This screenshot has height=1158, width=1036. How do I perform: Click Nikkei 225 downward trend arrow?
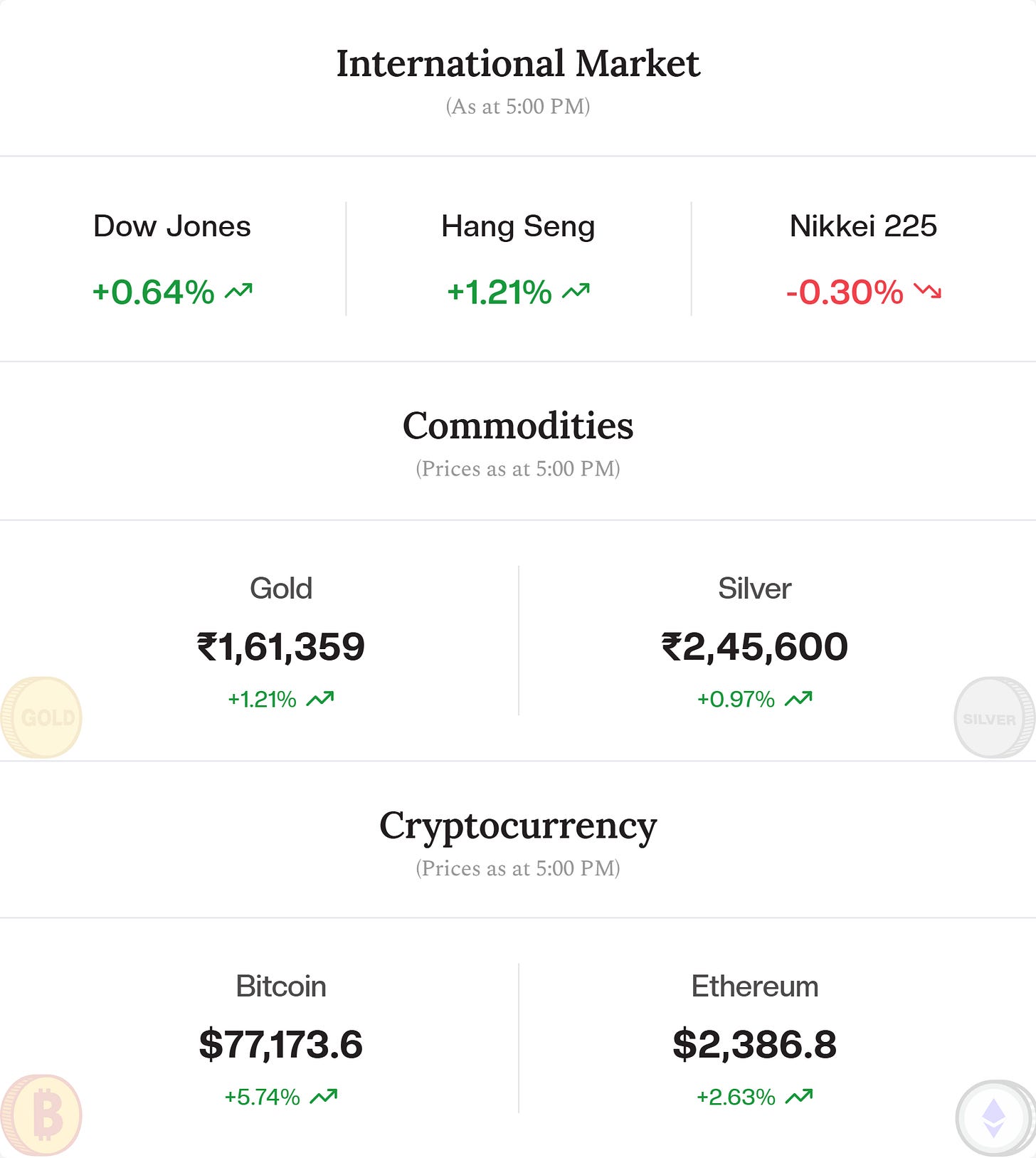tap(928, 291)
